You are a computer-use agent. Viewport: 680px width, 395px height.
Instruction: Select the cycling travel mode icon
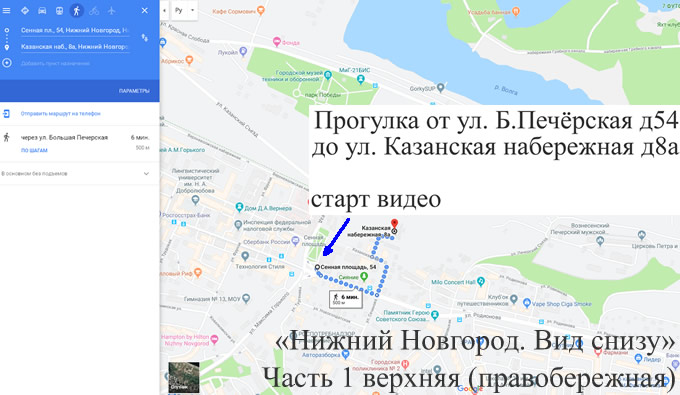94,10
